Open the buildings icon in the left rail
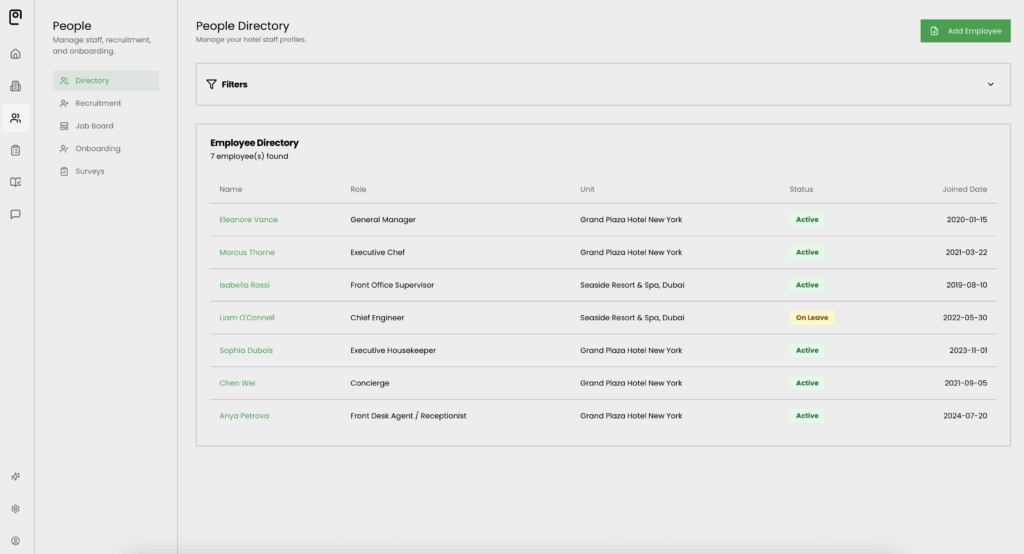Screen dimensions: 1024x554 point(15,86)
